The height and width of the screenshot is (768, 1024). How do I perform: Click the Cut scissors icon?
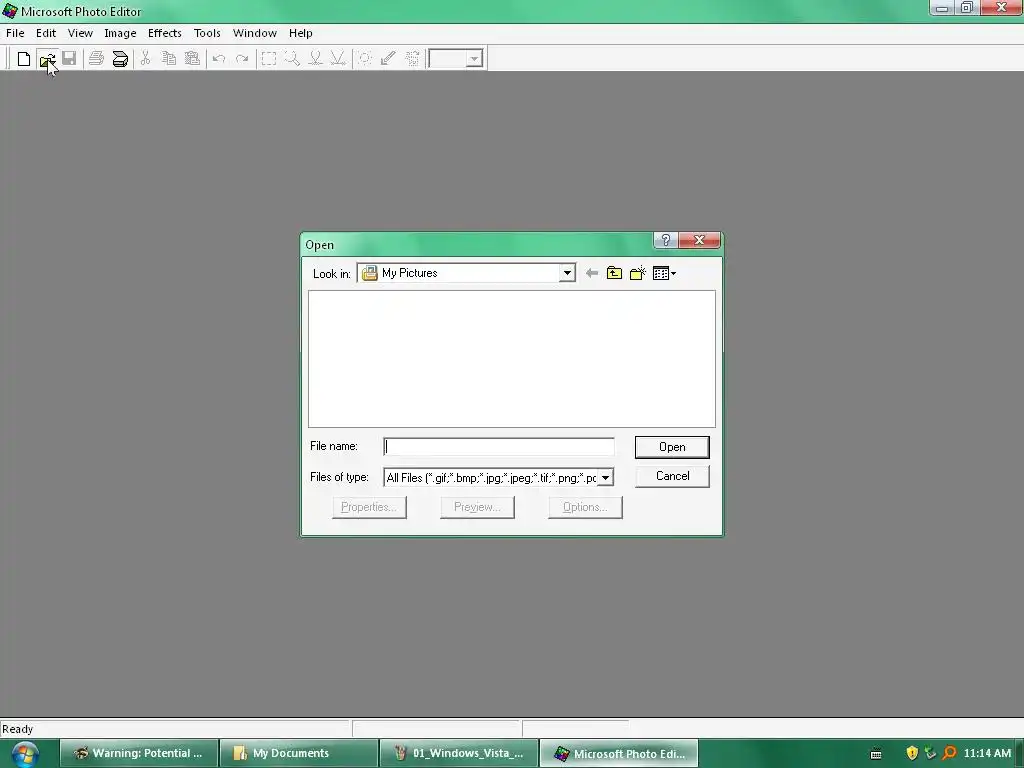(145, 59)
